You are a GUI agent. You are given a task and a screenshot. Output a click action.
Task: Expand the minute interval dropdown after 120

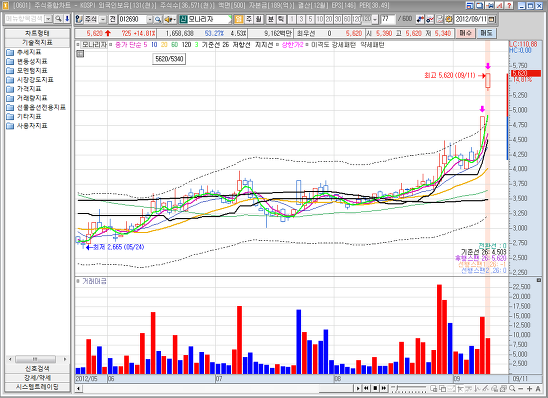point(375,19)
